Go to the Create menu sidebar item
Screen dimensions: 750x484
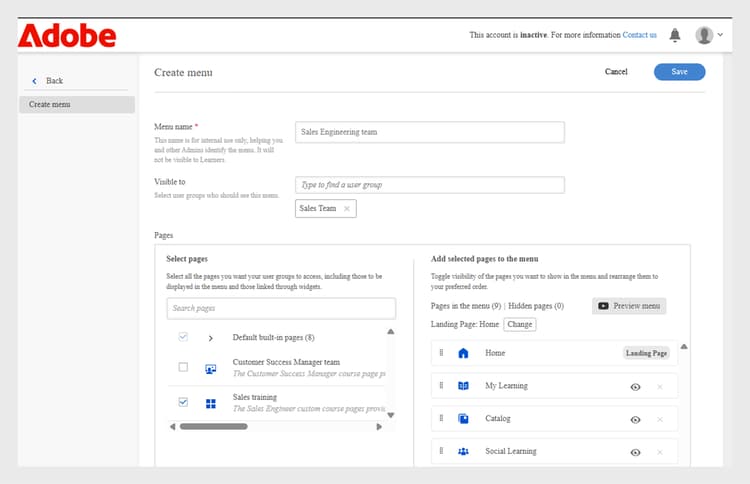click(x=77, y=104)
